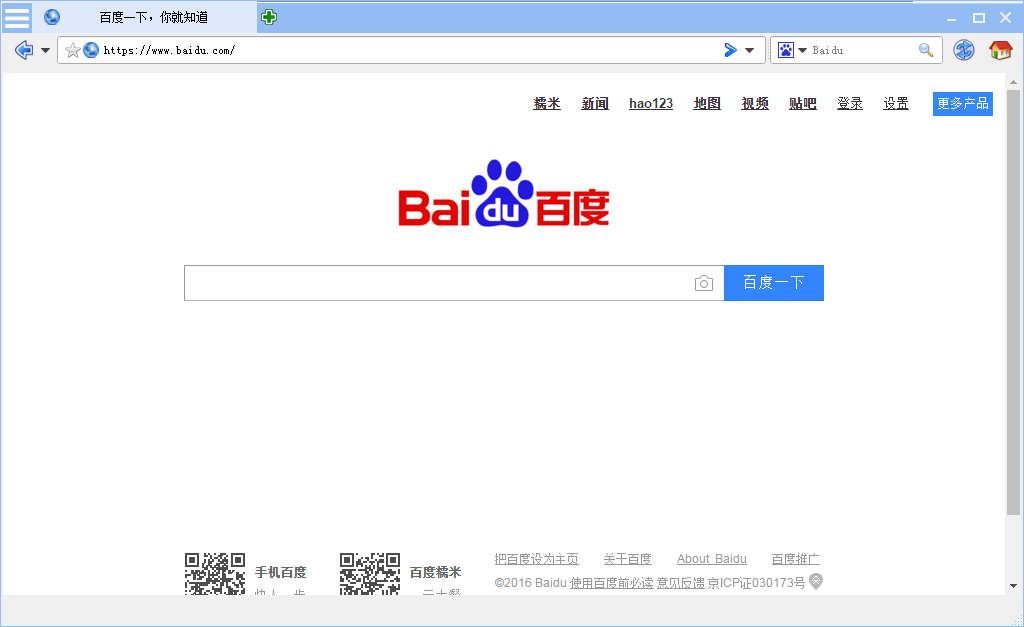Open the 糯米 link
The height and width of the screenshot is (627, 1024).
[x=547, y=103]
